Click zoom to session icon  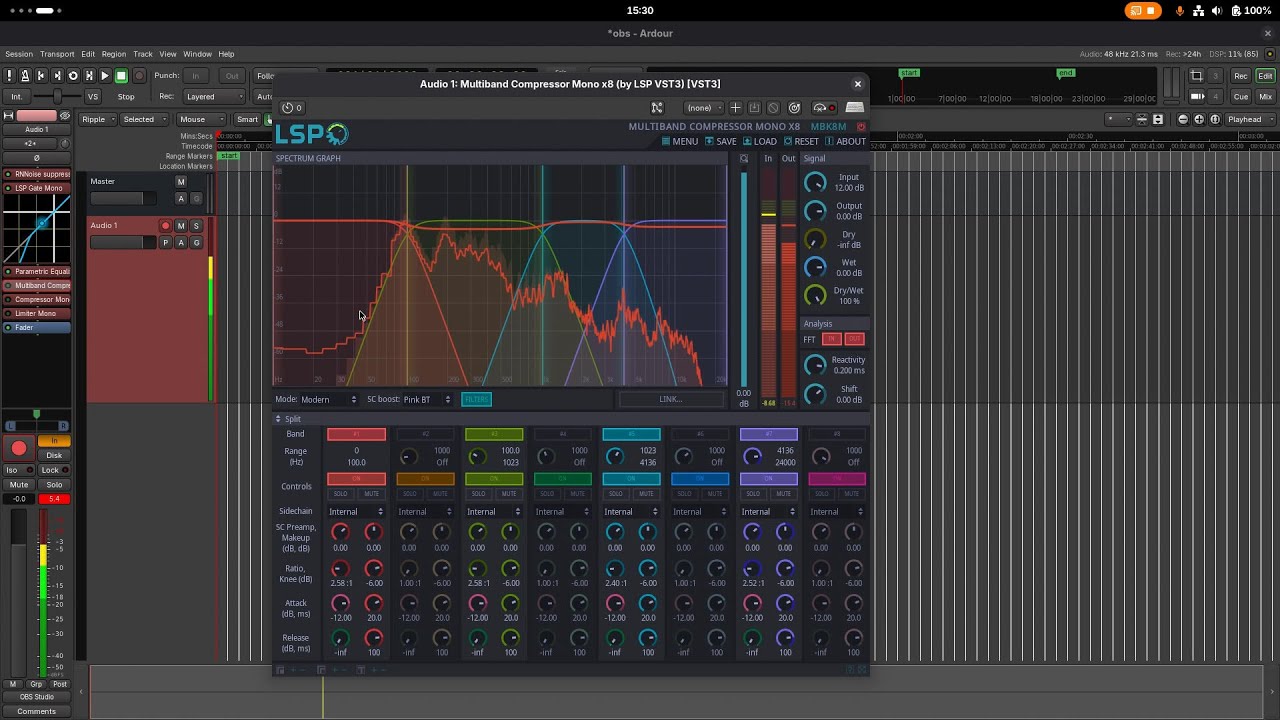click(1214, 119)
